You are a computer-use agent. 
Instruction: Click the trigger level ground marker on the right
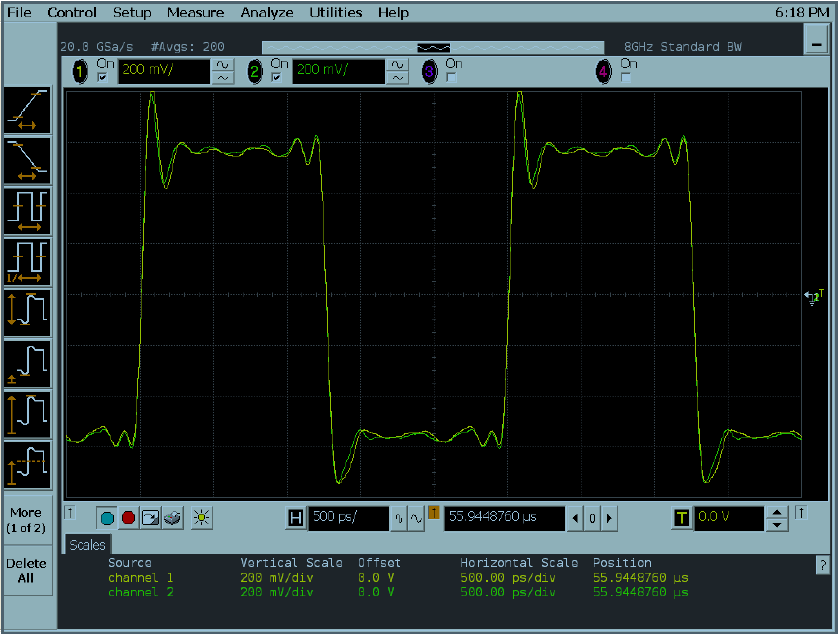814,297
